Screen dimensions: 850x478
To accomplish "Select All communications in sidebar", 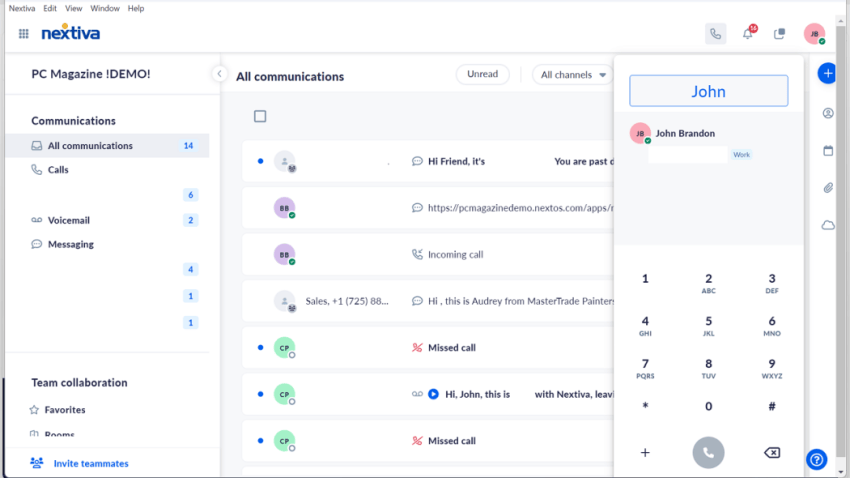I will (107, 146).
